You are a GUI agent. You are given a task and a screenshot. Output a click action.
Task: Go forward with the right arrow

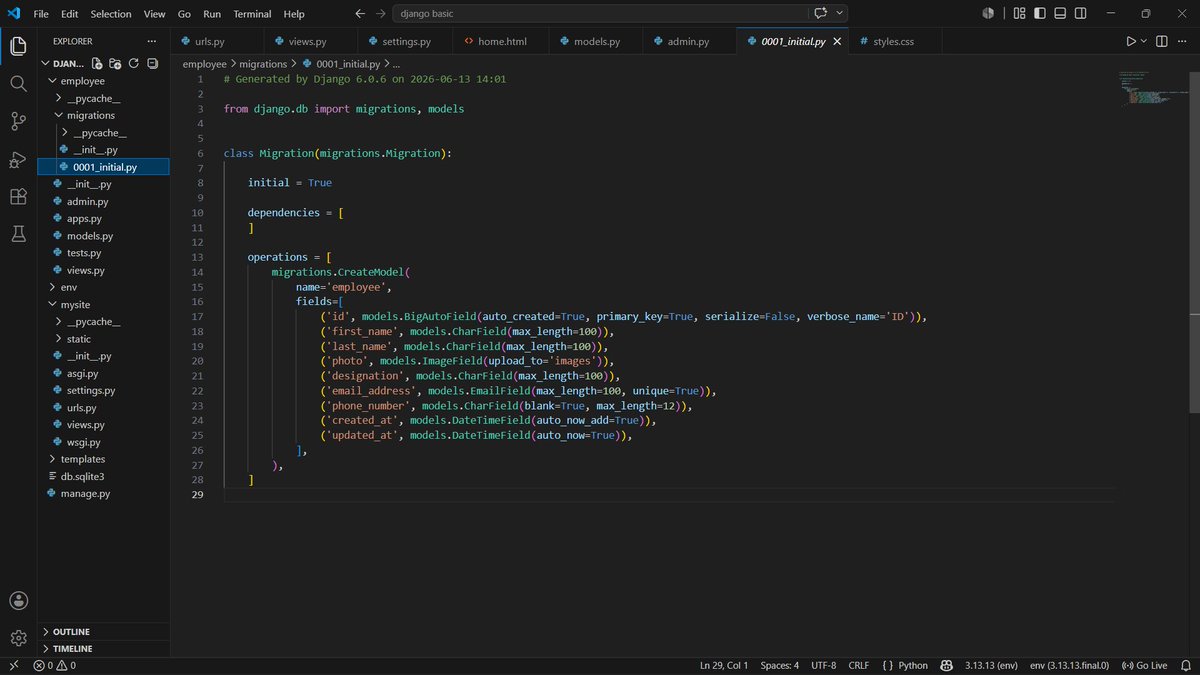(380, 14)
